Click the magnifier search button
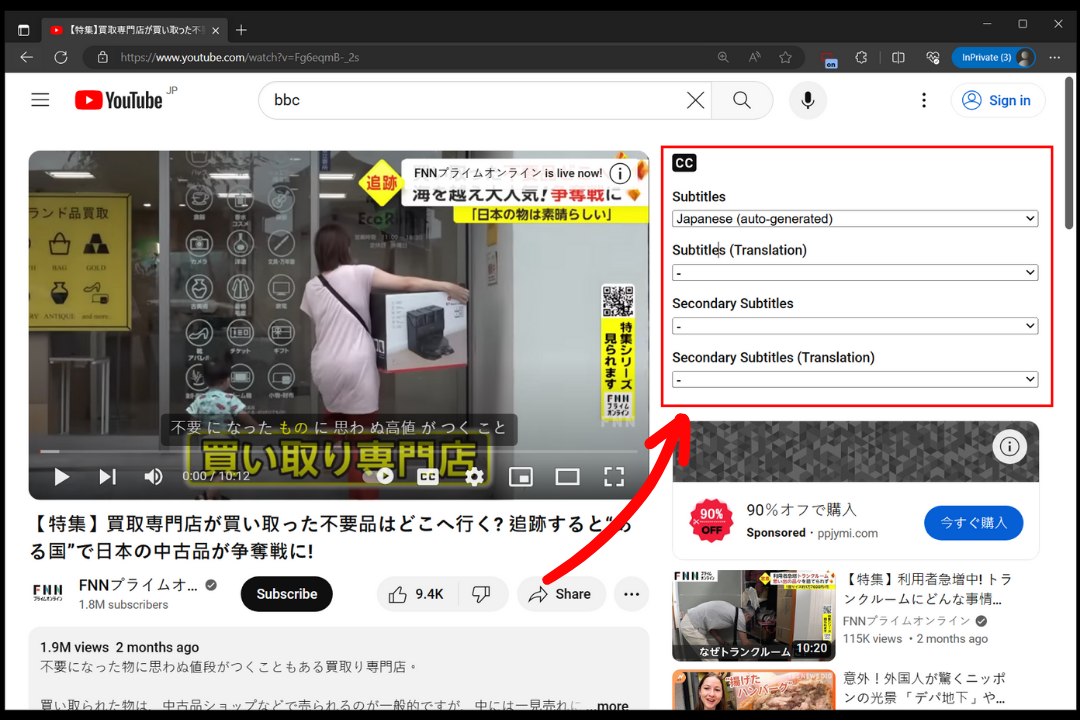This screenshot has height=720, width=1080. (742, 100)
